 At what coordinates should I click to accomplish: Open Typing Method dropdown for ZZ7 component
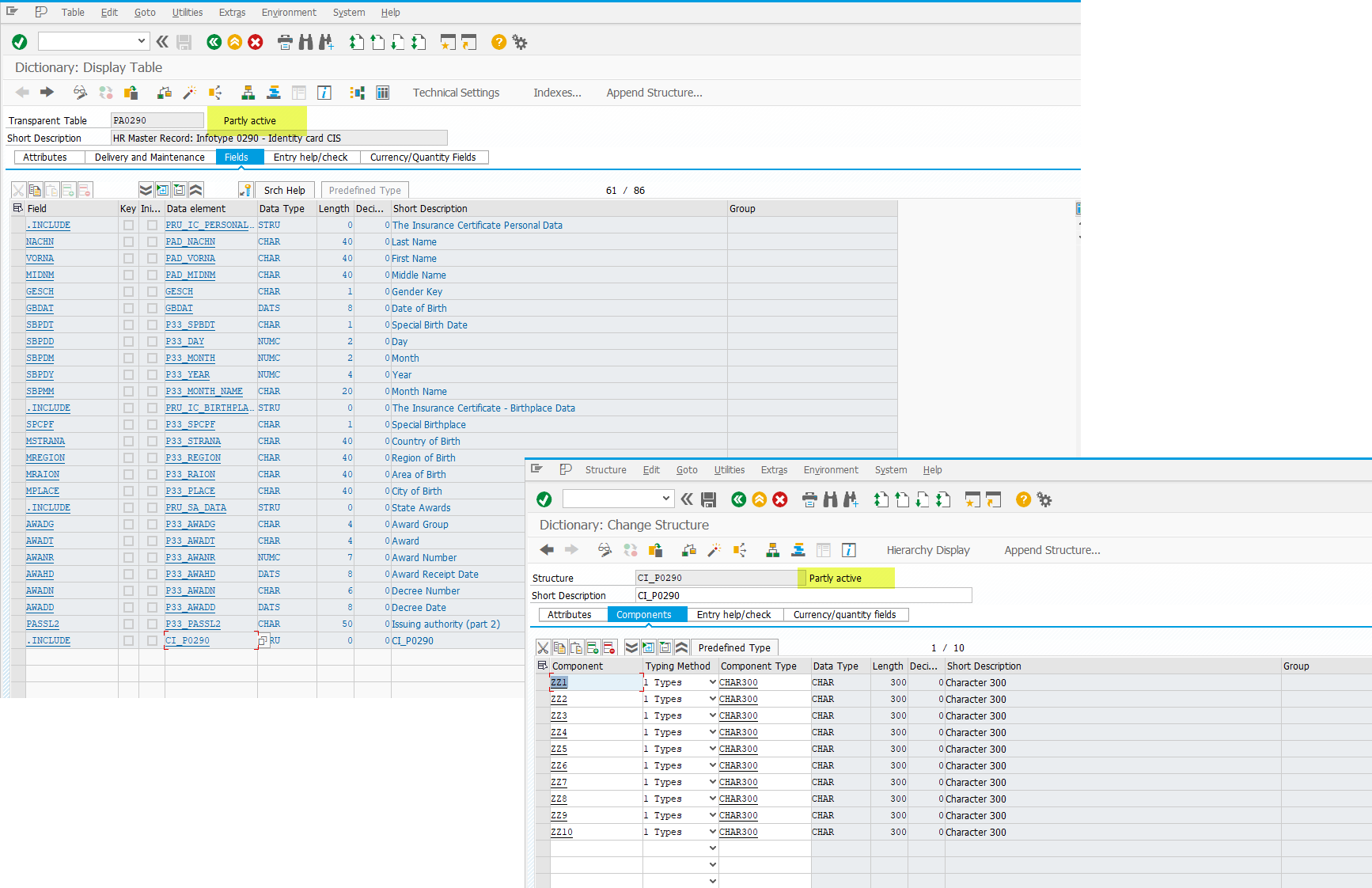click(712, 782)
